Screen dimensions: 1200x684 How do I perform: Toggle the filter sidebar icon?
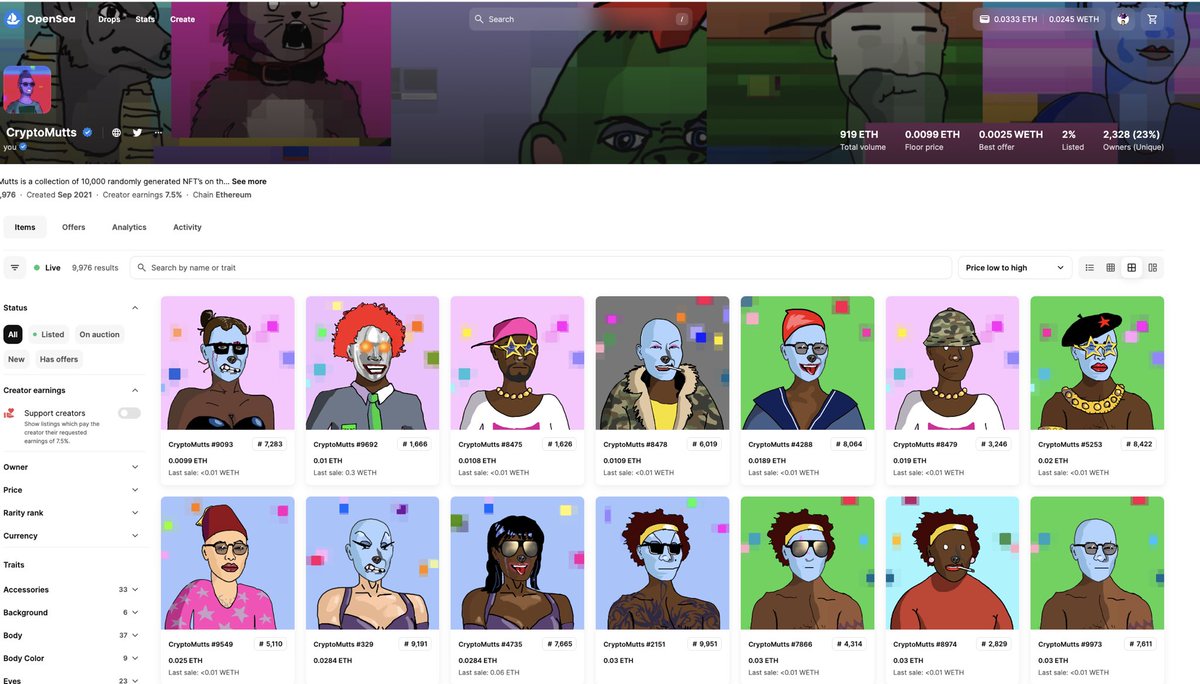15,268
